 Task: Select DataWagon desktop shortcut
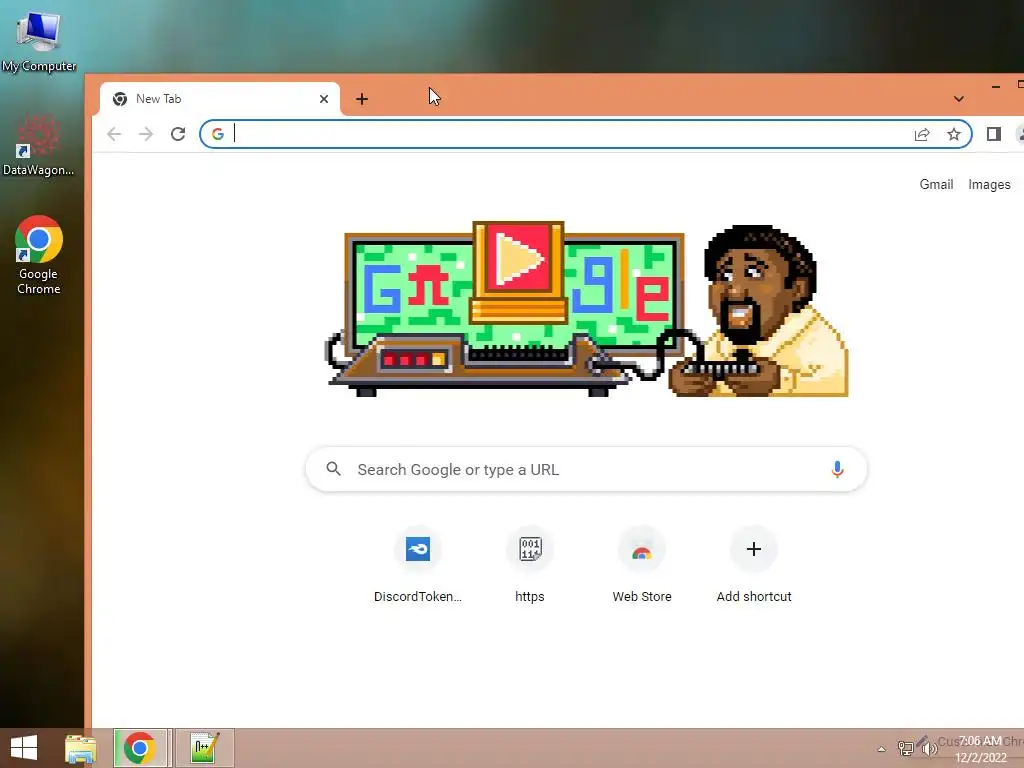[39, 146]
